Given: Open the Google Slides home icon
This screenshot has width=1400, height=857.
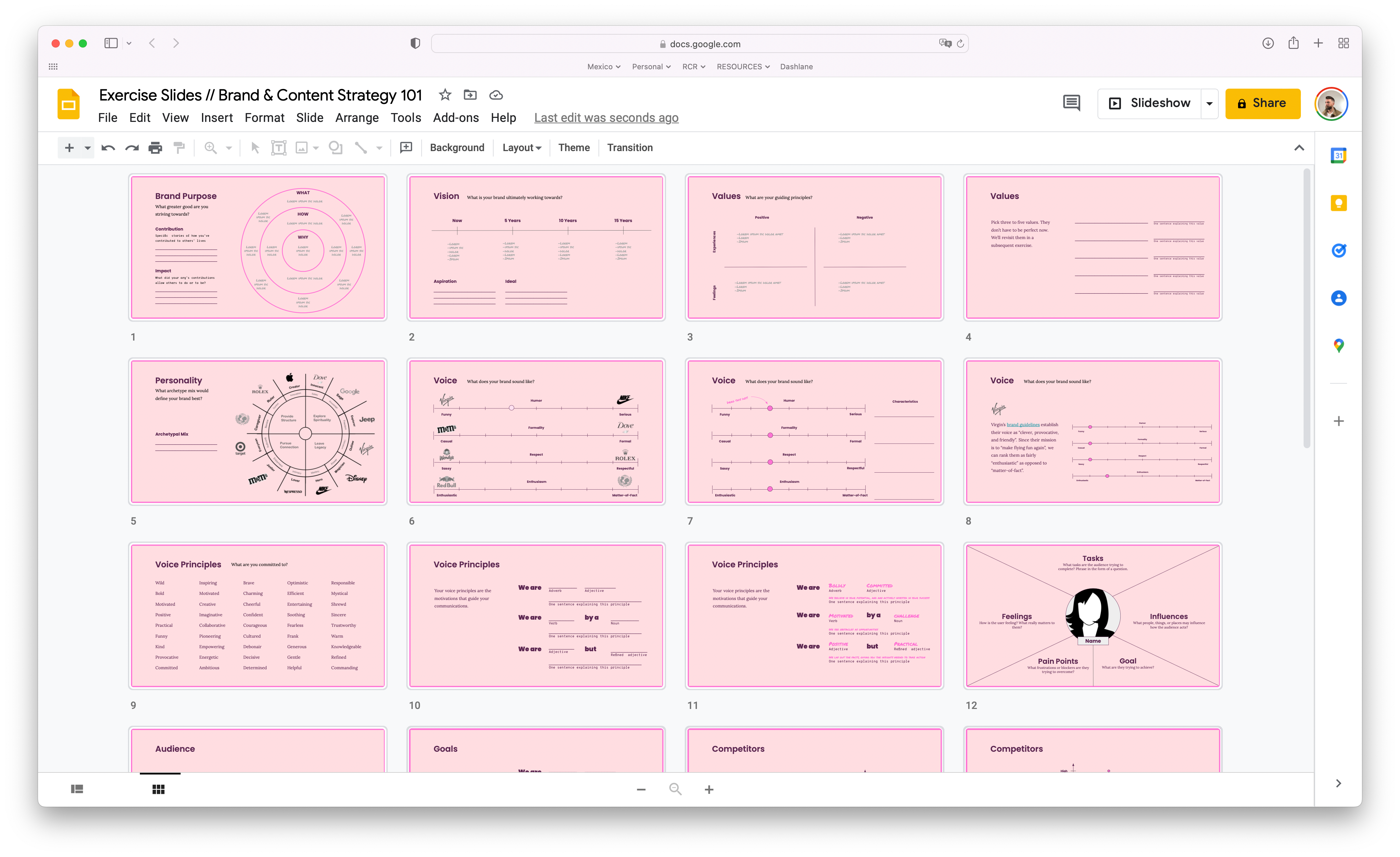Looking at the screenshot, I should (x=69, y=104).
